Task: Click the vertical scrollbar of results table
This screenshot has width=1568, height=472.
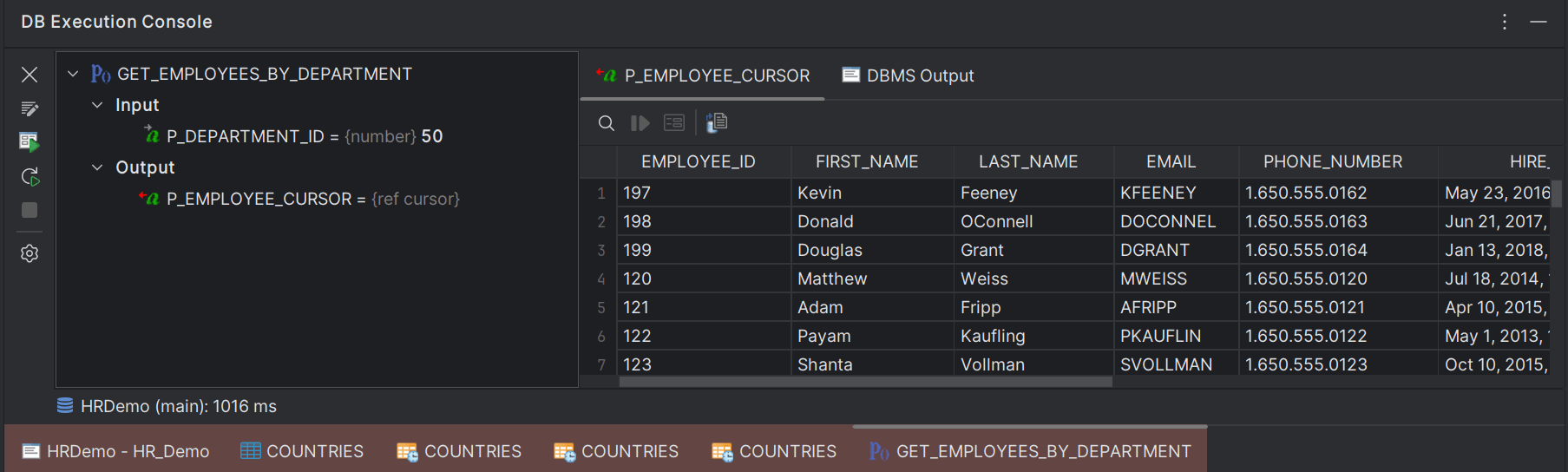Action: coord(1557,193)
